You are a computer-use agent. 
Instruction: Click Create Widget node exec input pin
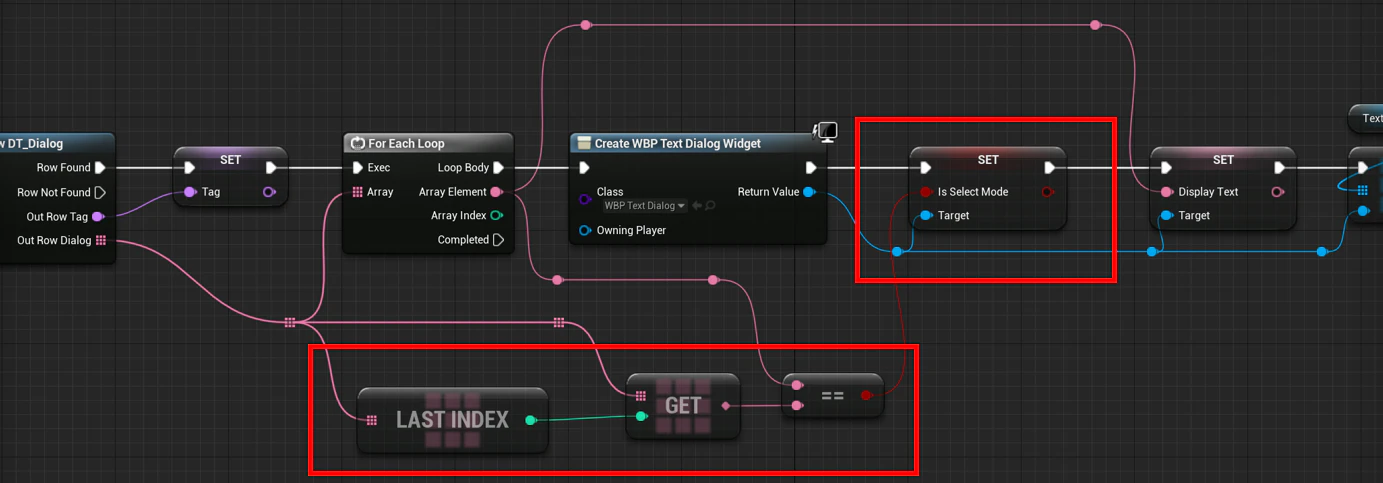coord(585,168)
